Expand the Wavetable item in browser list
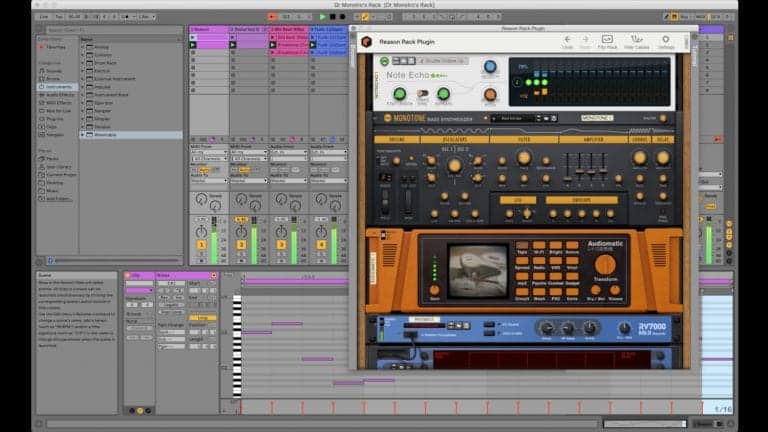 [83, 134]
